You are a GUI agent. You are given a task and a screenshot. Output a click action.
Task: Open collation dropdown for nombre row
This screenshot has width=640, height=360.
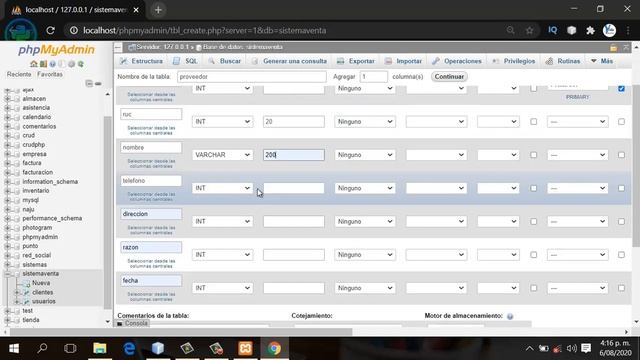pyautogui.click(x=436, y=155)
